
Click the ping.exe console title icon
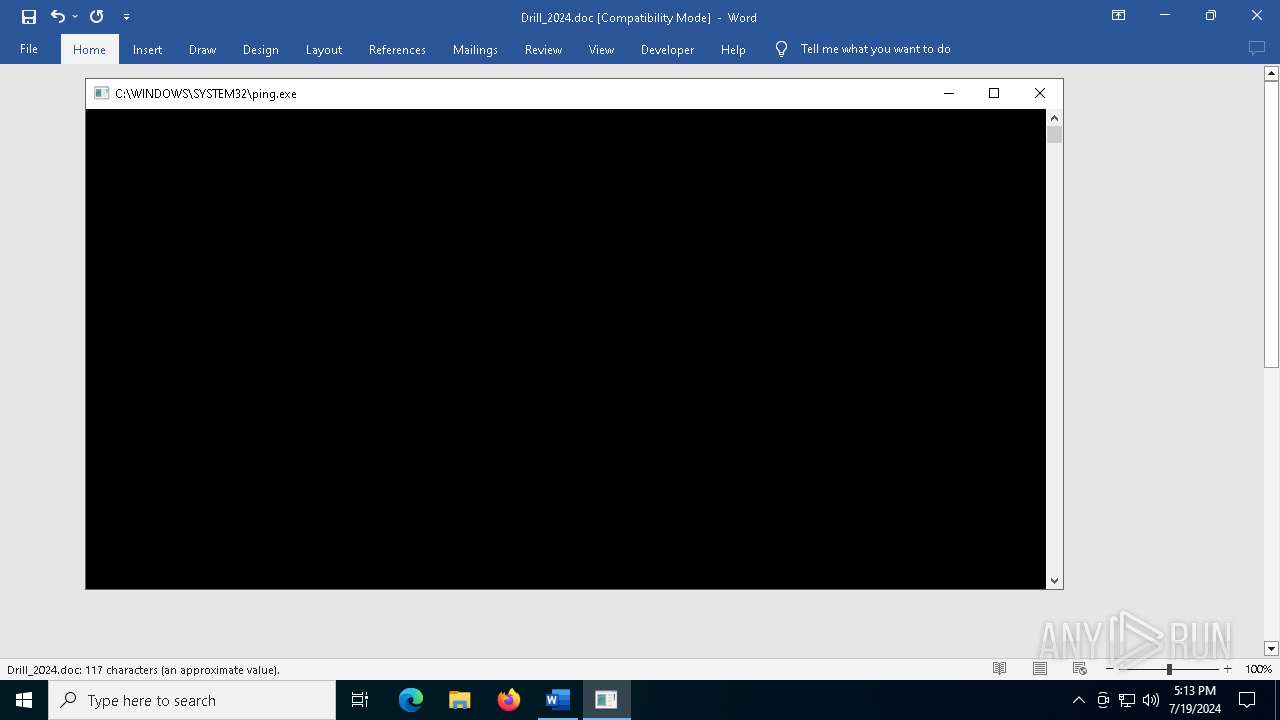(x=101, y=93)
